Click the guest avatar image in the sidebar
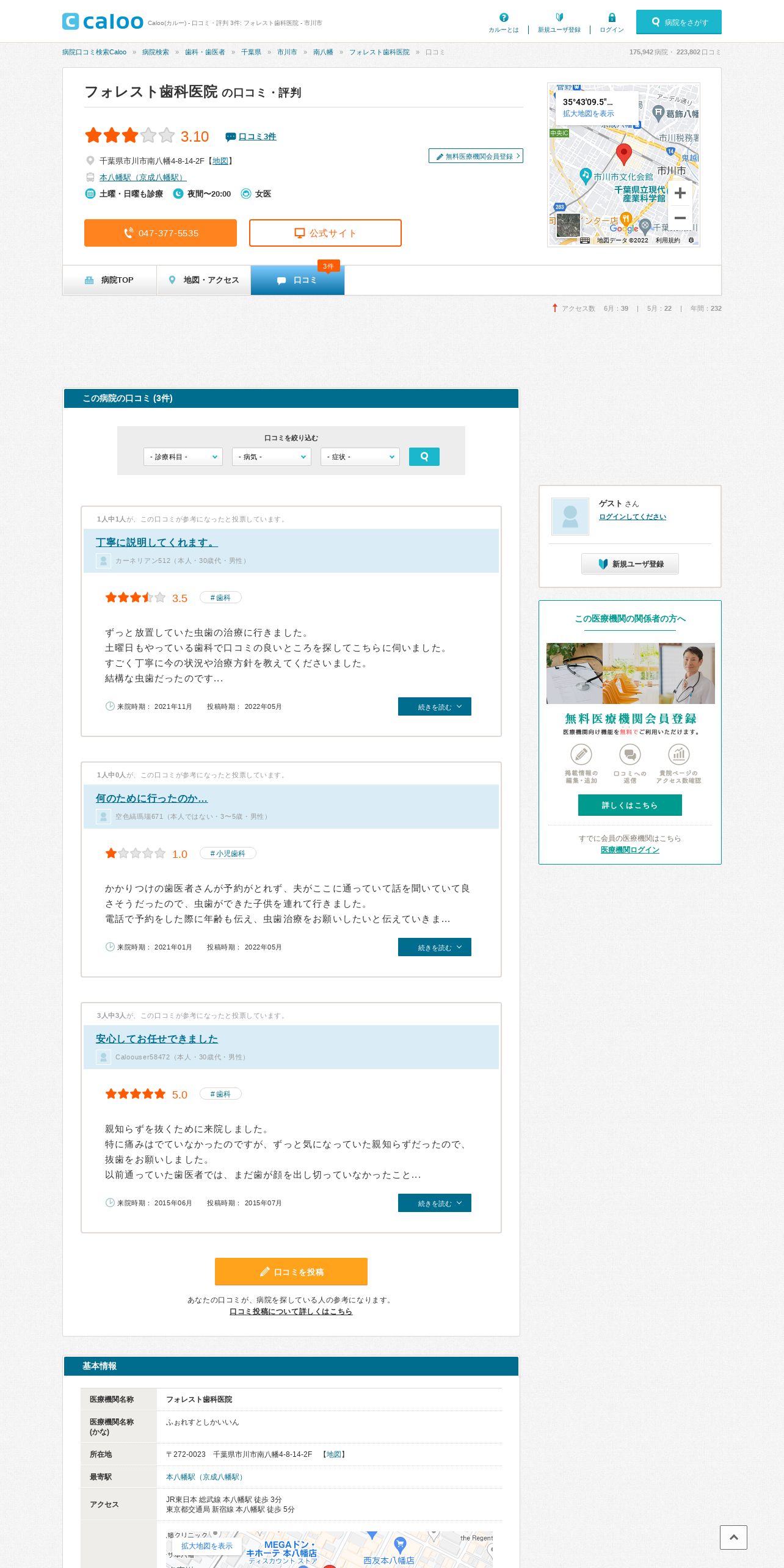The height and width of the screenshot is (1568, 784). coord(570,517)
